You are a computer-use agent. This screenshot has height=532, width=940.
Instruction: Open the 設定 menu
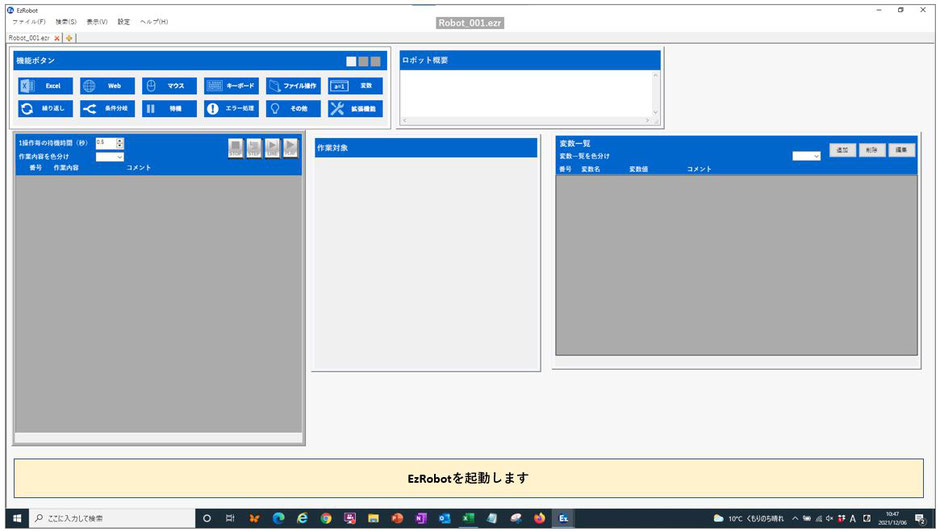click(123, 22)
